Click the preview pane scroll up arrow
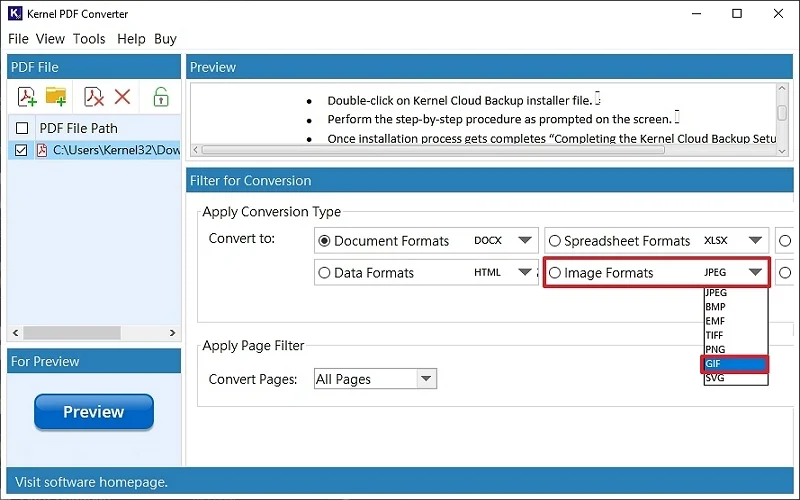 [782, 88]
